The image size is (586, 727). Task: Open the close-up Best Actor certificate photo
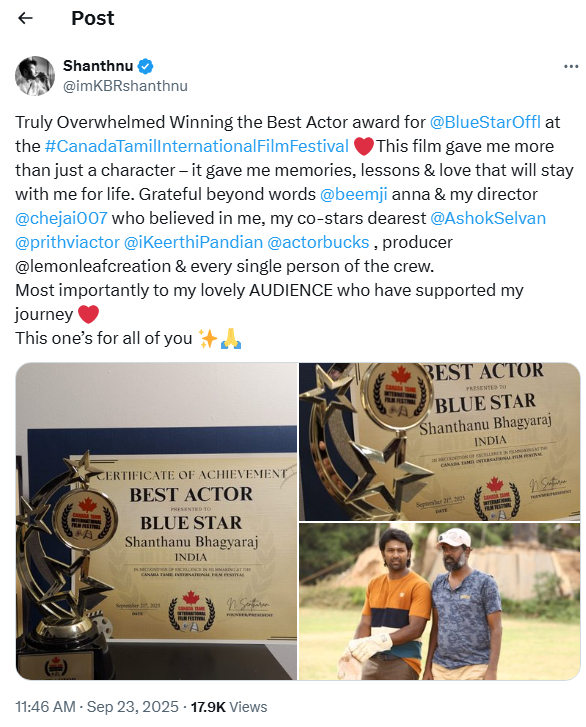tap(440, 442)
